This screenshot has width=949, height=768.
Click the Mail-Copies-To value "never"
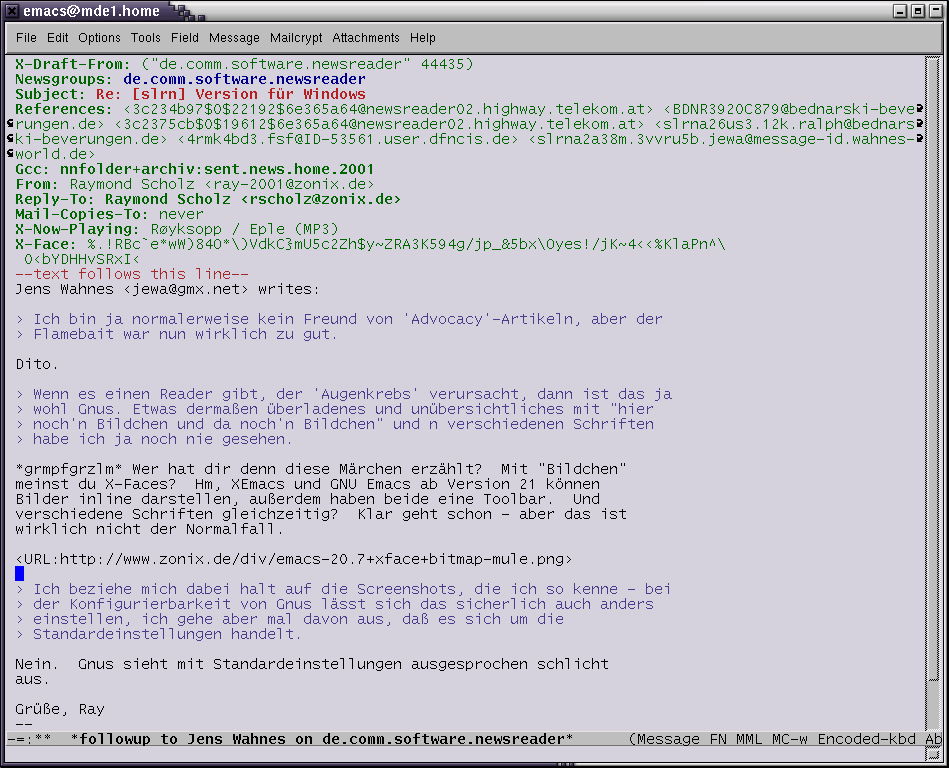pyautogui.click(x=181, y=214)
